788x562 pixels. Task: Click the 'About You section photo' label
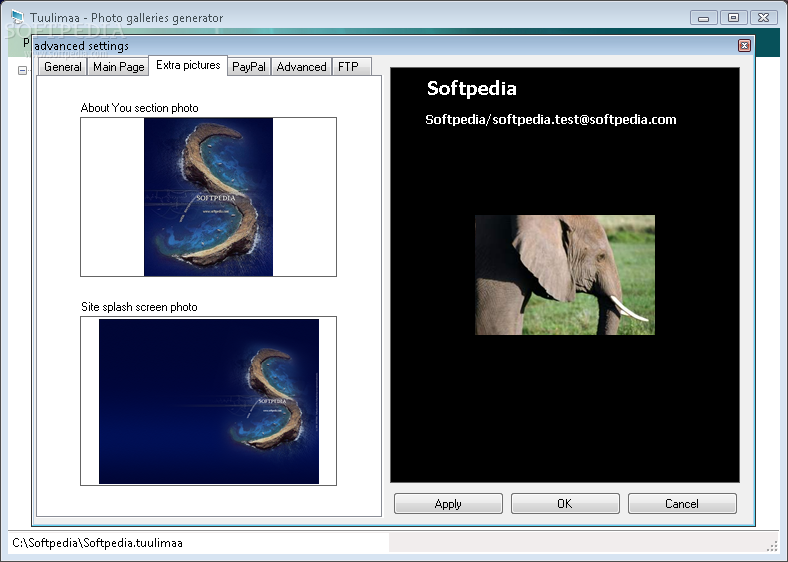click(x=140, y=108)
